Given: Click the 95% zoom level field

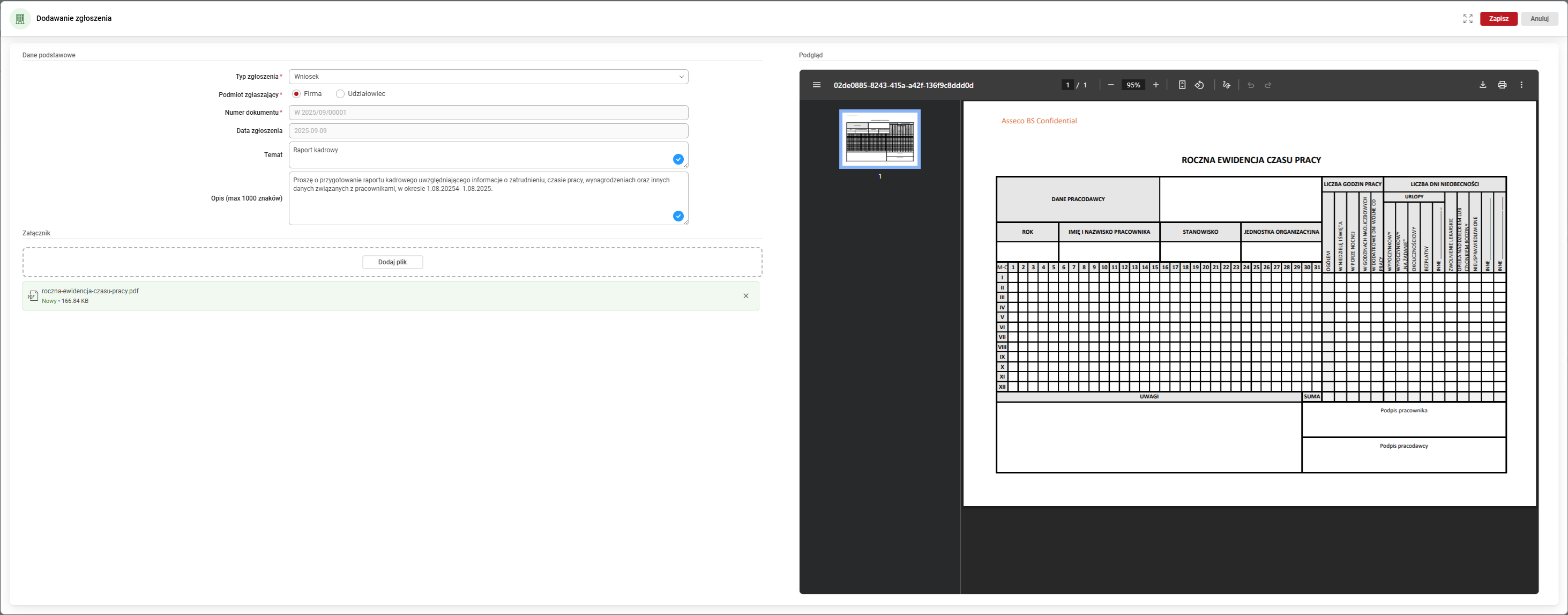Looking at the screenshot, I should pyautogui.click(x=1133, y=85).
